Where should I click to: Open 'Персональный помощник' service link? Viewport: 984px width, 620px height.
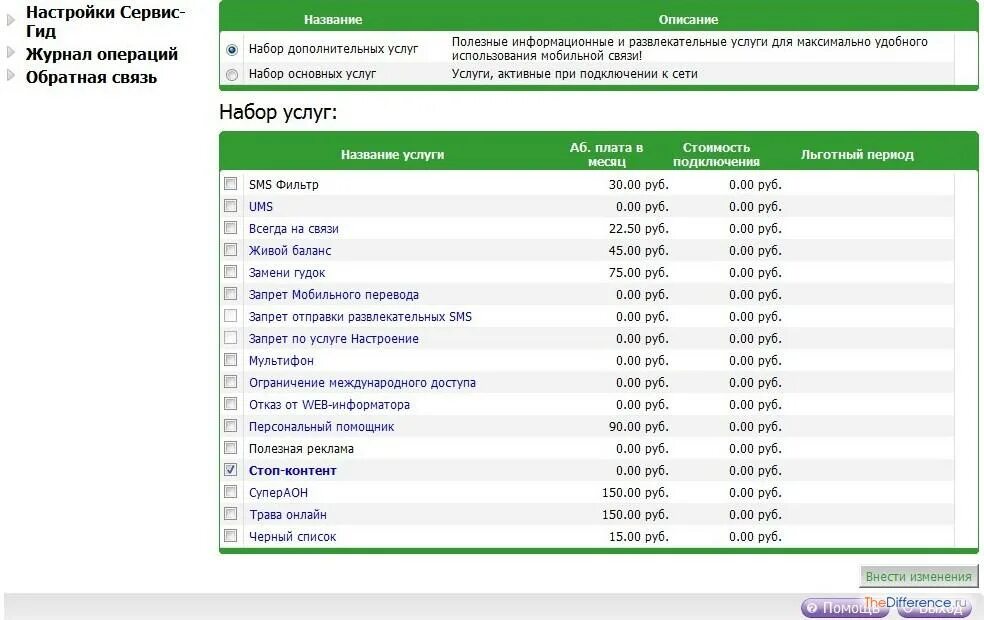pos(321,426)
